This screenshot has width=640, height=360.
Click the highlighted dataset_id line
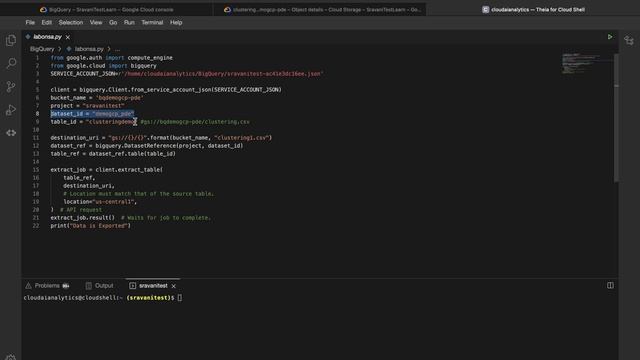(x=92, y=114)
